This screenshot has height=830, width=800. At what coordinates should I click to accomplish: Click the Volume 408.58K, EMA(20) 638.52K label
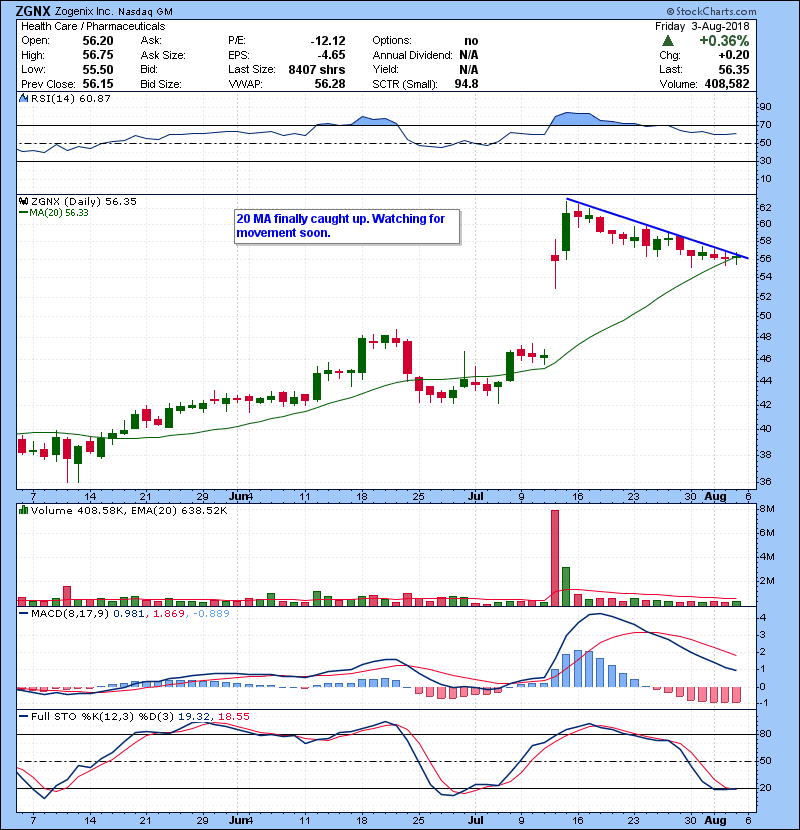pos(129,510)
